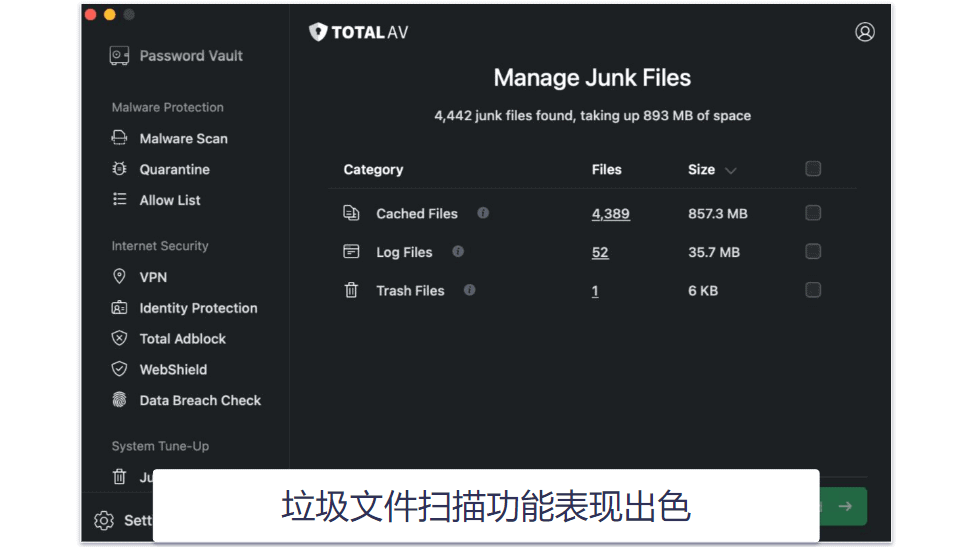Click the Allow List bullet-list icon
The image size is (975, 547).
119,200
